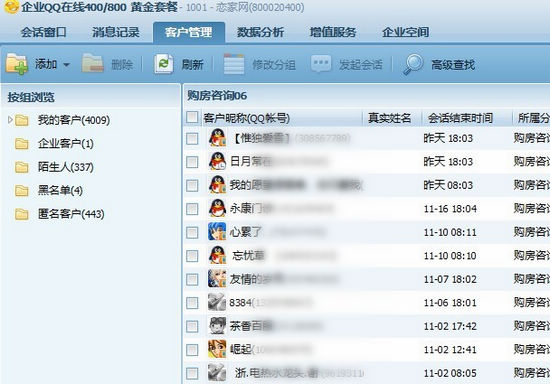Tick the checkbox for 【惟独爱雪】 row
The image size is (550, 384).
192,139
